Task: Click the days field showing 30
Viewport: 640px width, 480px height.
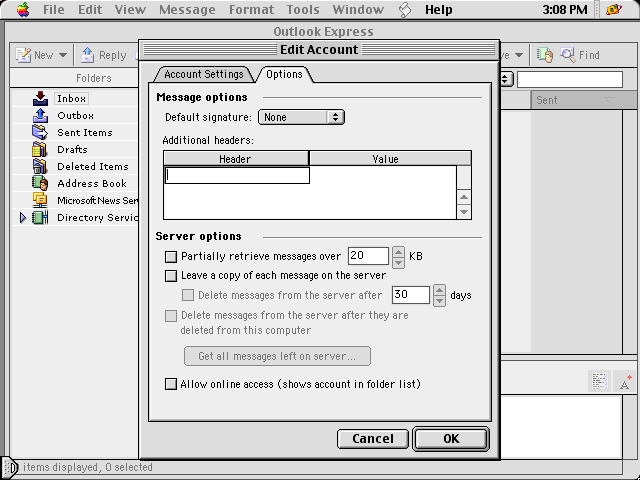Action: point(411,295)
